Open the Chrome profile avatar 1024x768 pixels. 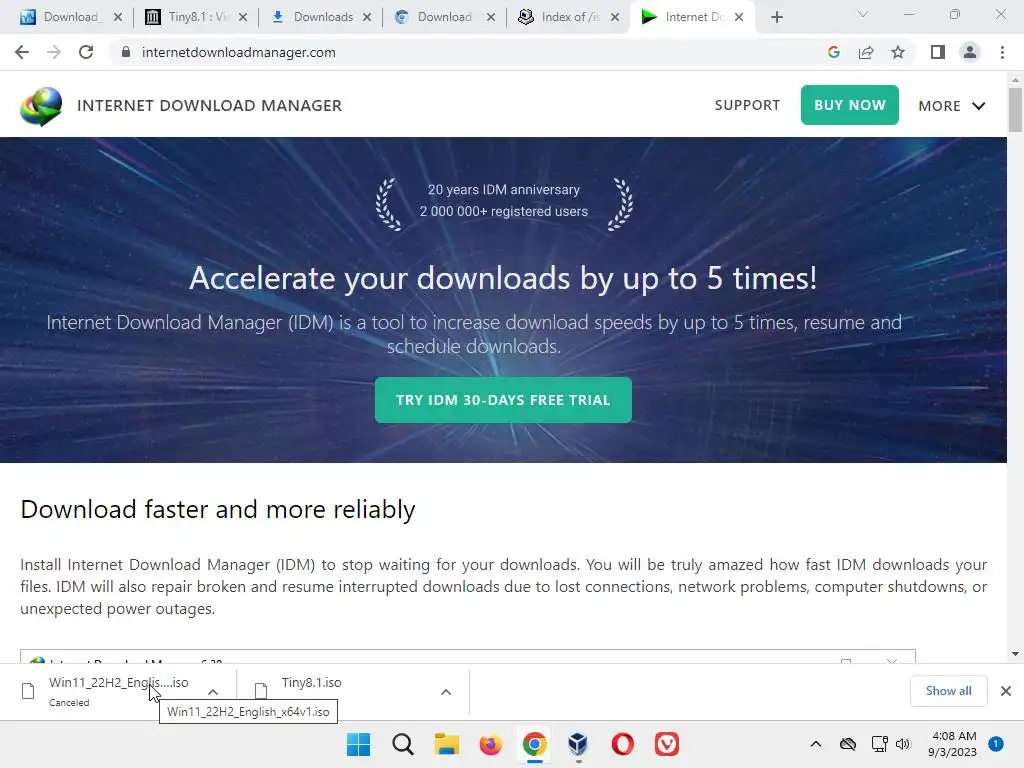pos(970,52)
